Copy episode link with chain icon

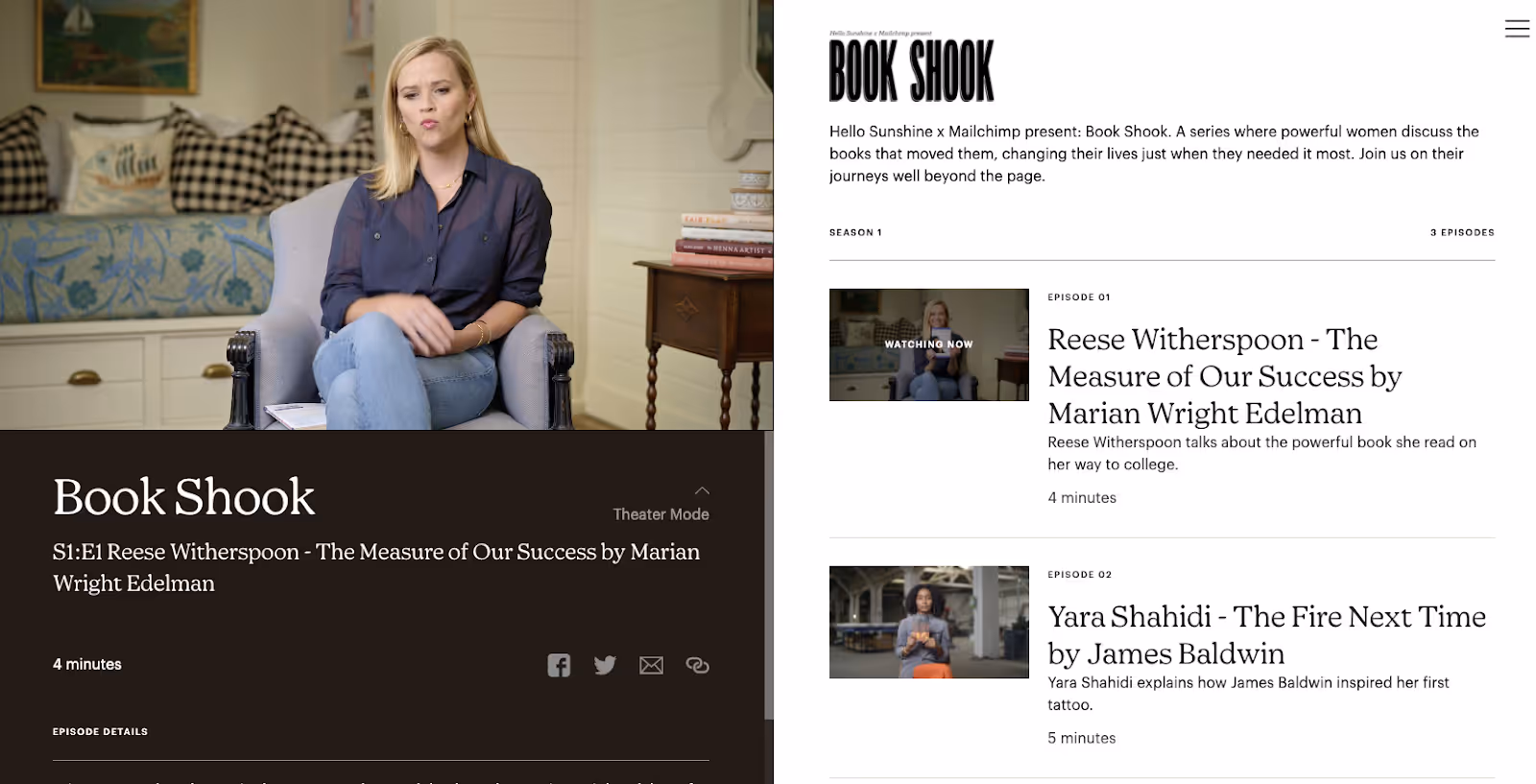click(698, 665)
